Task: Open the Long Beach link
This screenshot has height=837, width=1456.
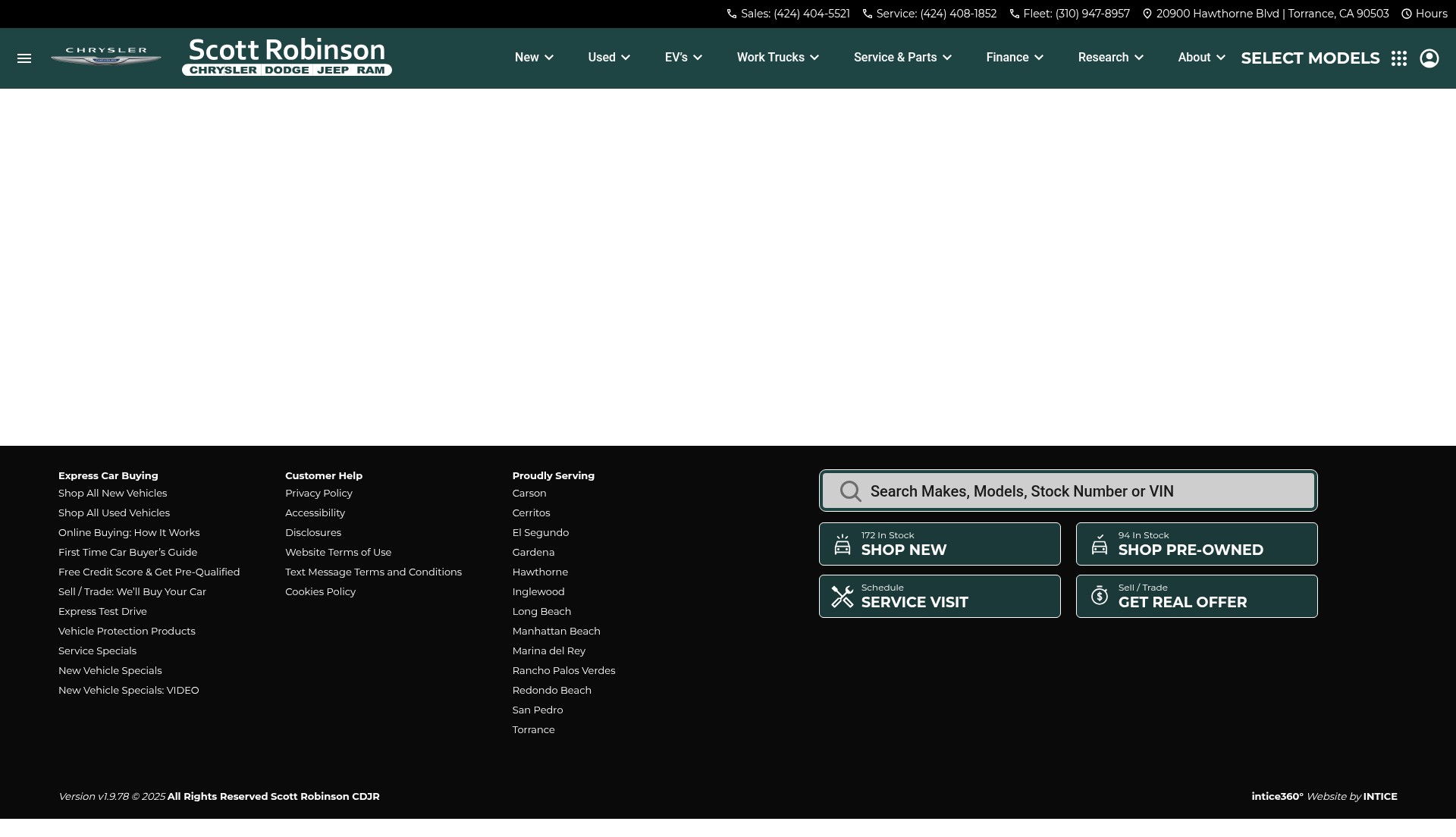Action: click(541, 612)
